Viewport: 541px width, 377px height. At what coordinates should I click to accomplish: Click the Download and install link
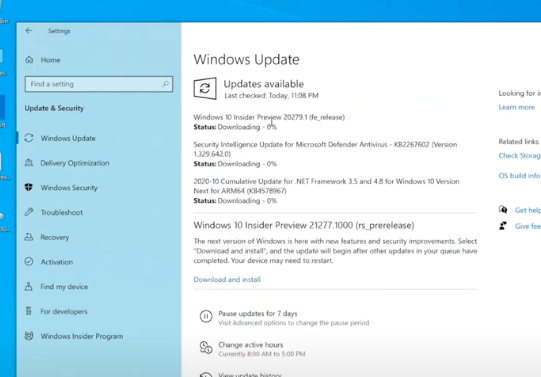[227, 279]
